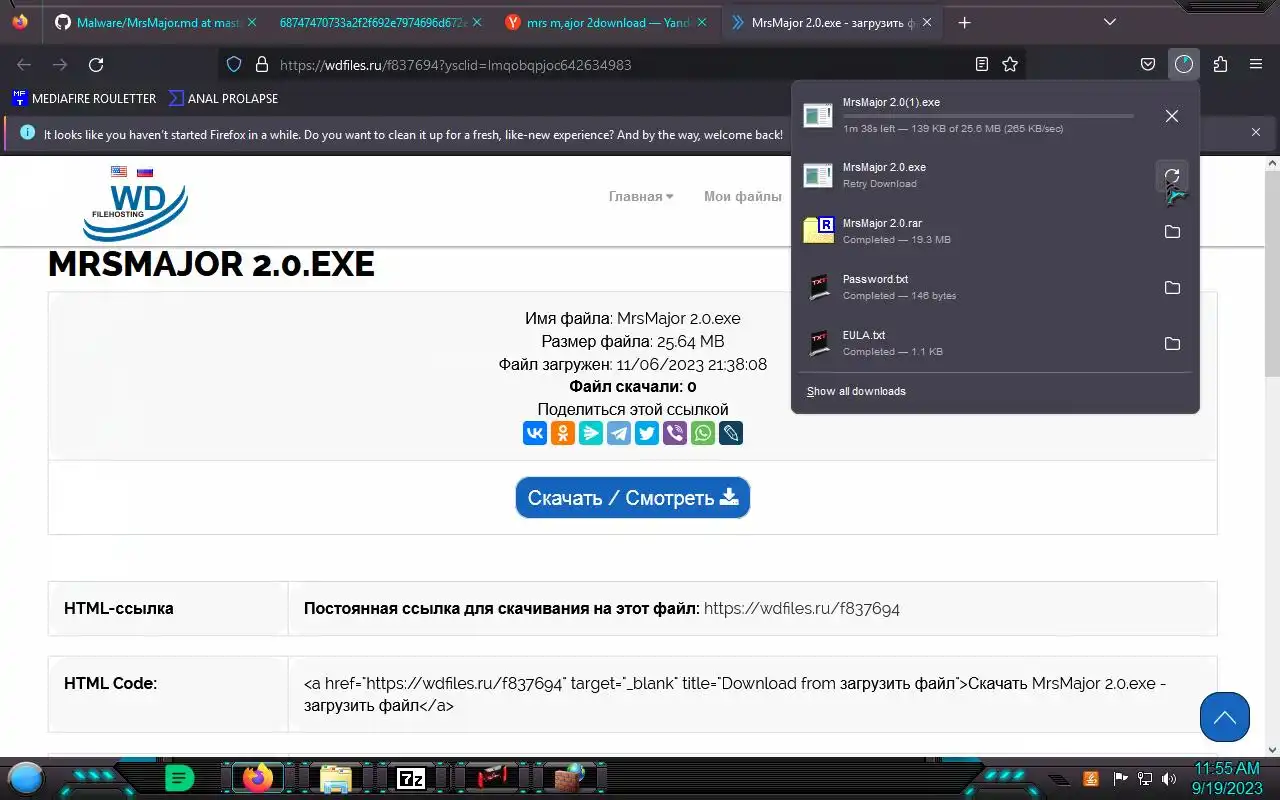Open the Firefox extensions menu
The height and width of the screenshot is (800, 1280).
[x=1220, y=64]
